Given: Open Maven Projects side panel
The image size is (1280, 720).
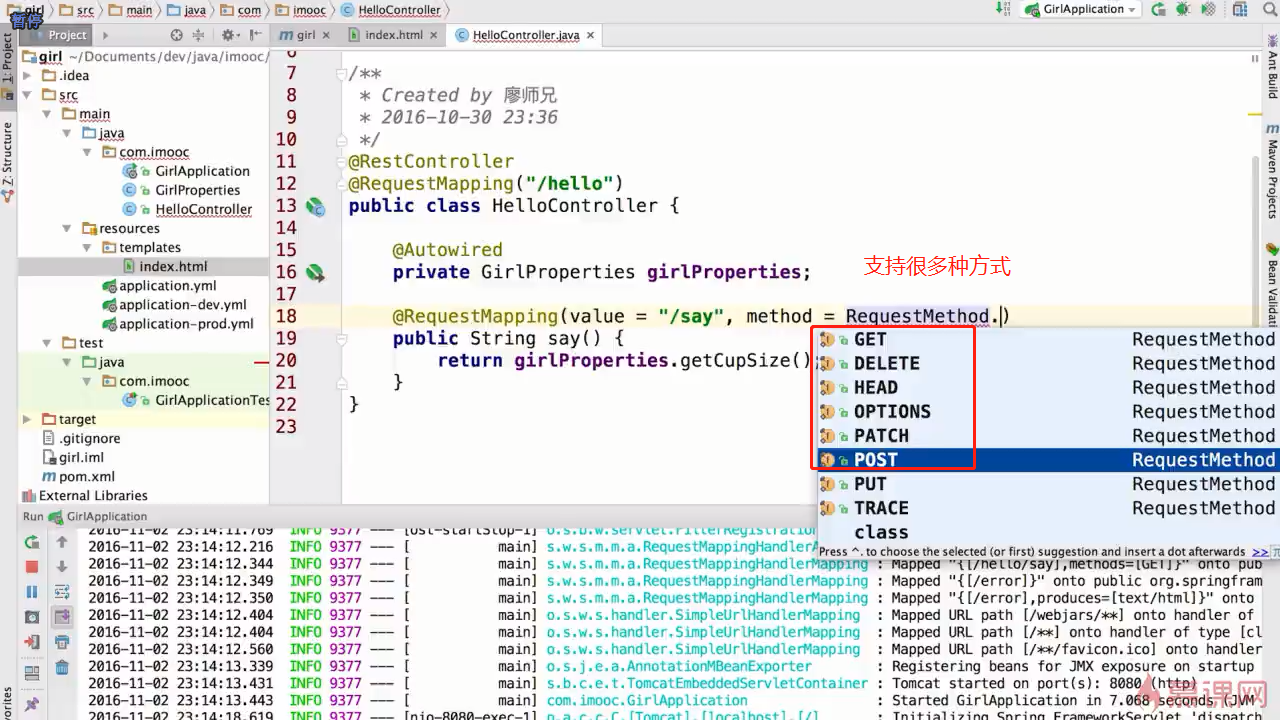Looking at the screenshot, I should pyautogui.click(x=1272, y=173).
